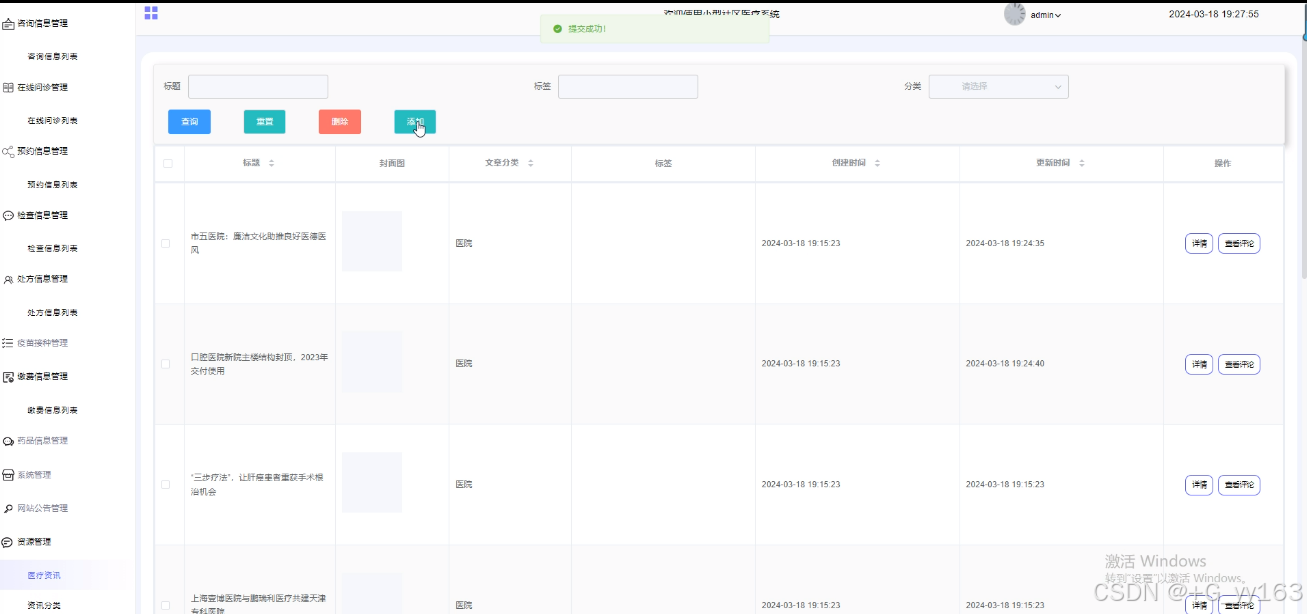Click 查看评论 for 口腔医院新院 row
1307x614 pixels.
click(x=1239, y=364)
